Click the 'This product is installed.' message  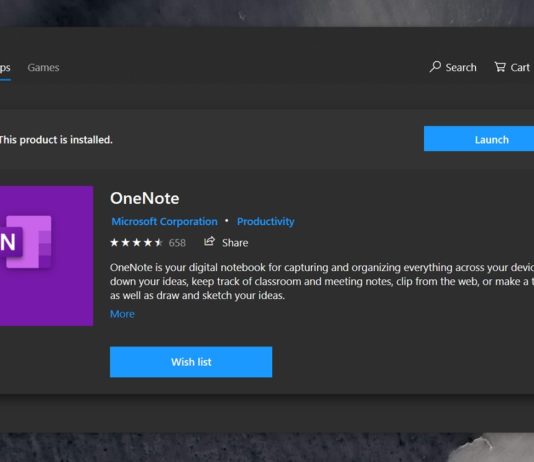pos(56,140)
